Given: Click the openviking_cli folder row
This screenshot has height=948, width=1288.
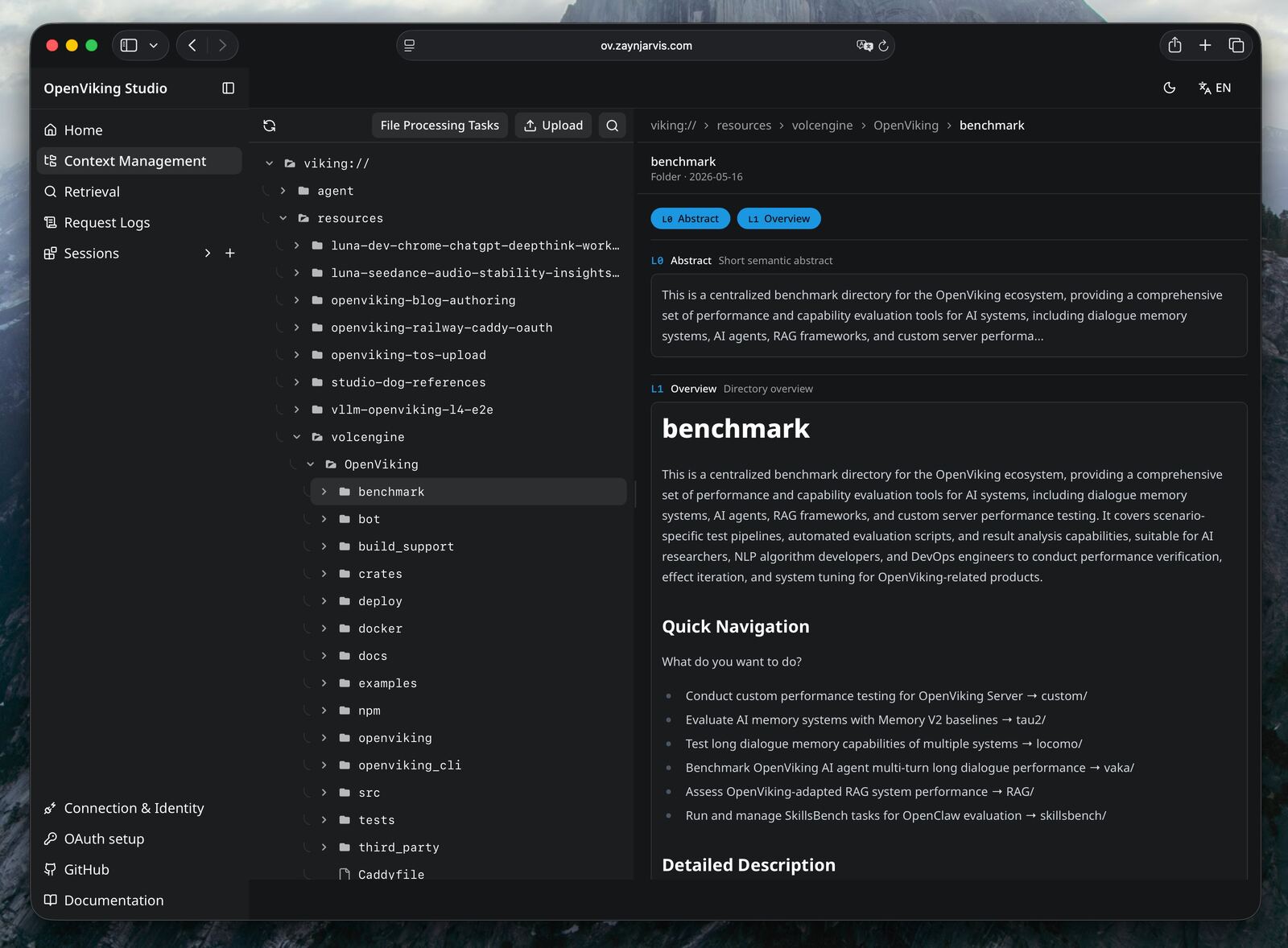Looking at the screenshot, I should coord(469,765).
